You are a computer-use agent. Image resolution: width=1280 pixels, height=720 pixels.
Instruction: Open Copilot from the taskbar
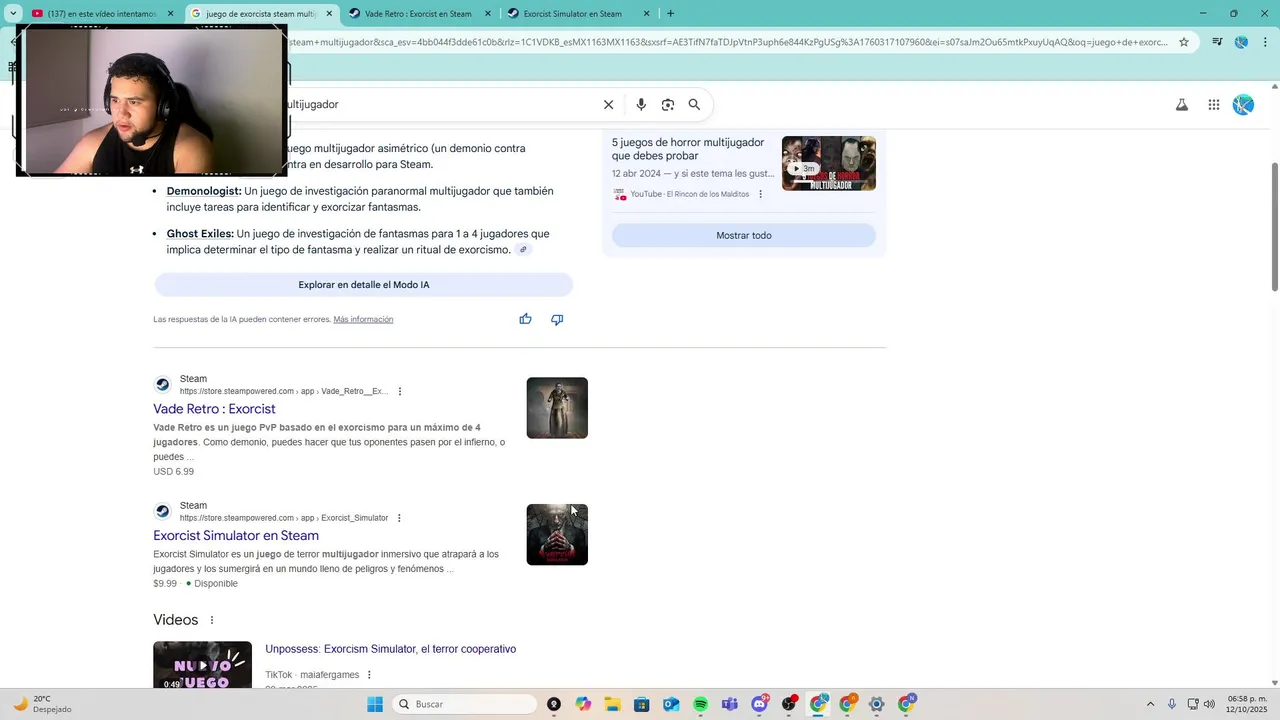click(x=583, y=704)
